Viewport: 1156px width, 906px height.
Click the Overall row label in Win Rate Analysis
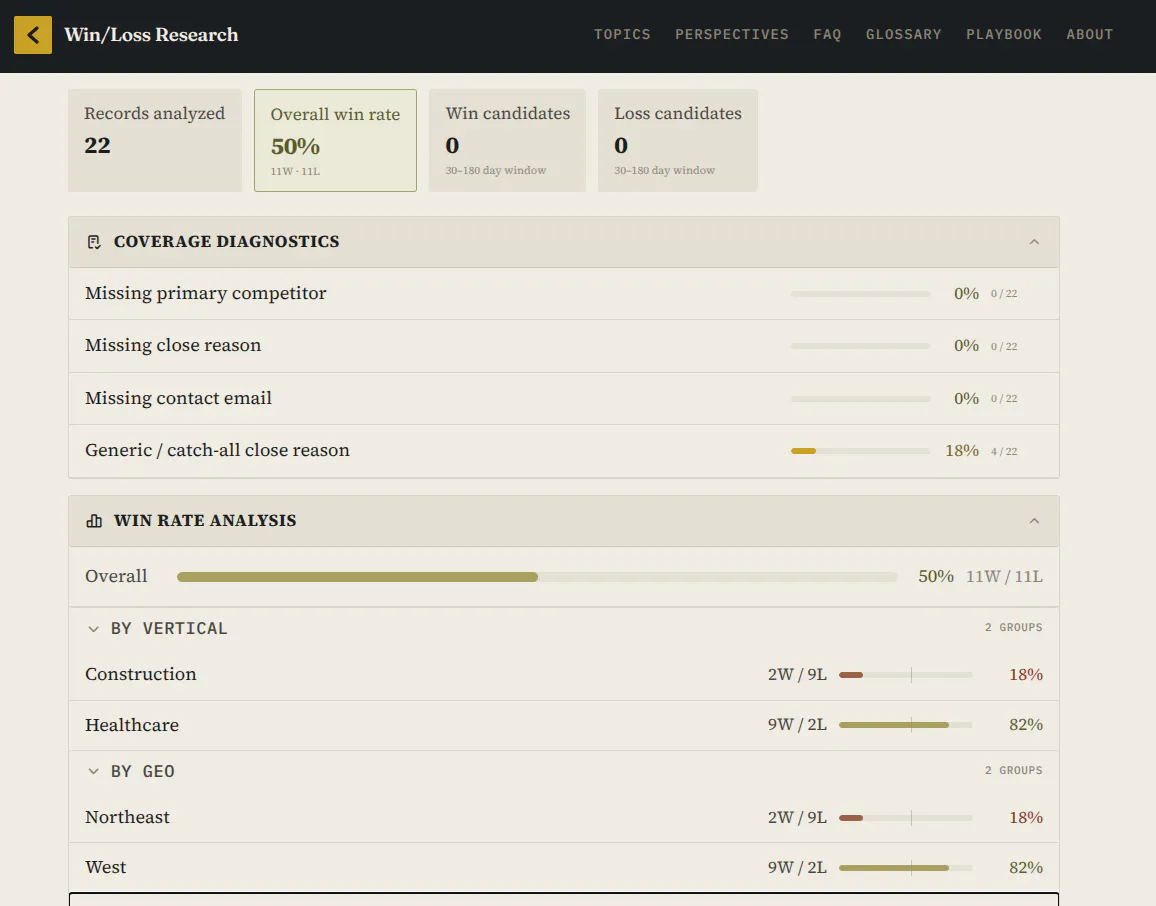[116, 576]
